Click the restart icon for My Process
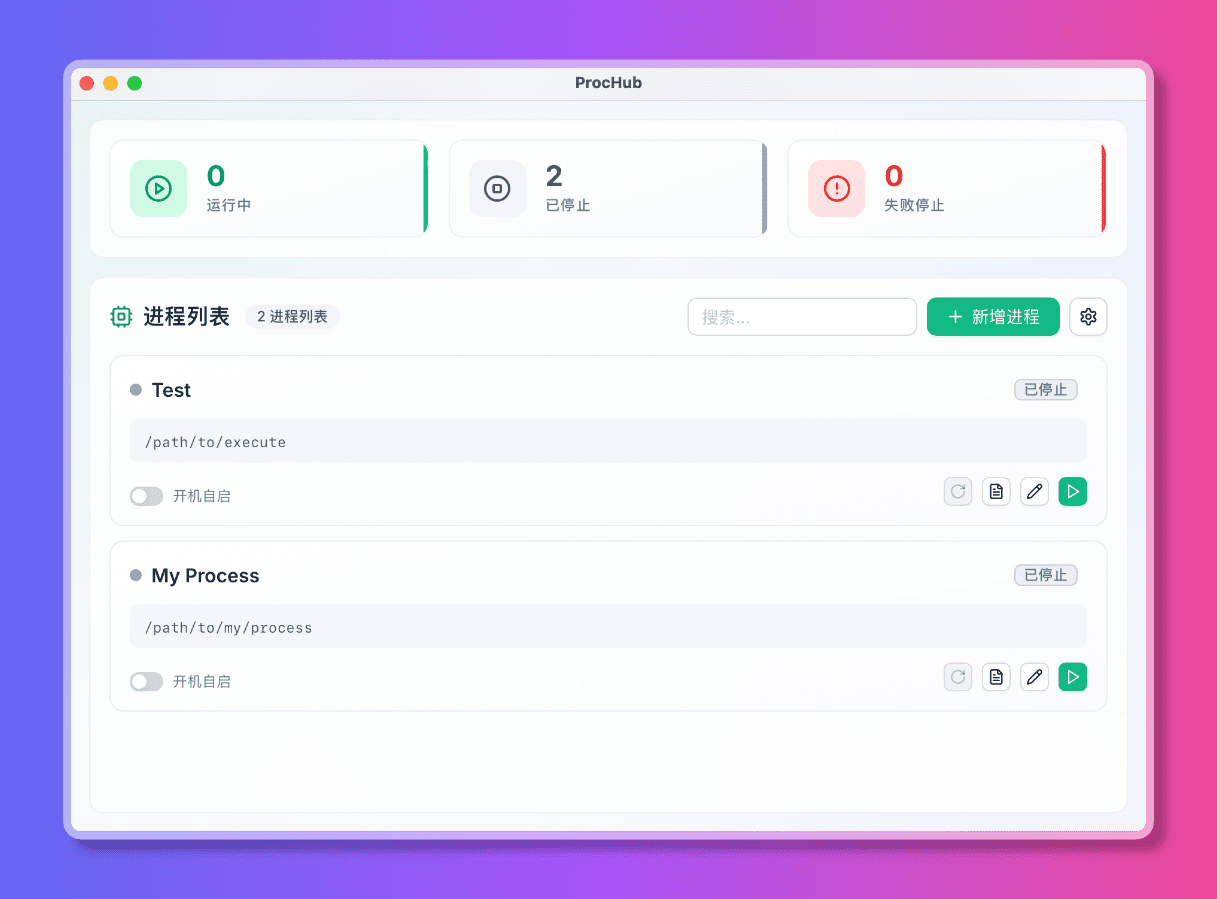The height and width of the screenshot is (899, 1217). 958,677
